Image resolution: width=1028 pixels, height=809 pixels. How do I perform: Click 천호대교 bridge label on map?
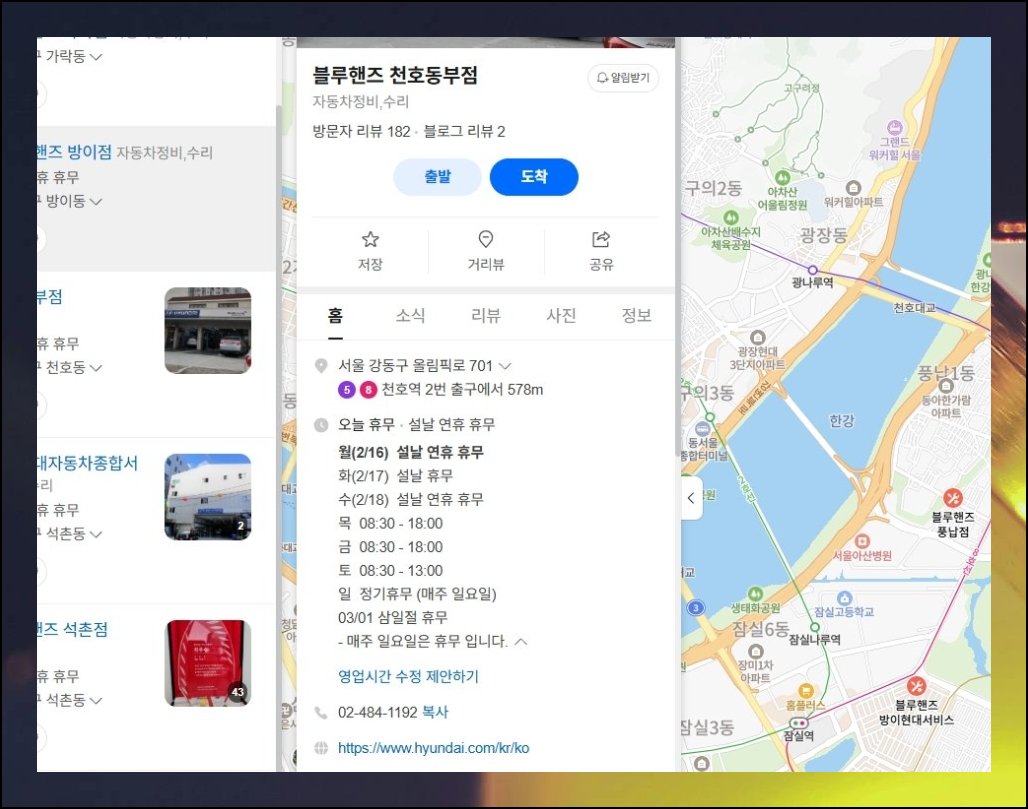915,308
